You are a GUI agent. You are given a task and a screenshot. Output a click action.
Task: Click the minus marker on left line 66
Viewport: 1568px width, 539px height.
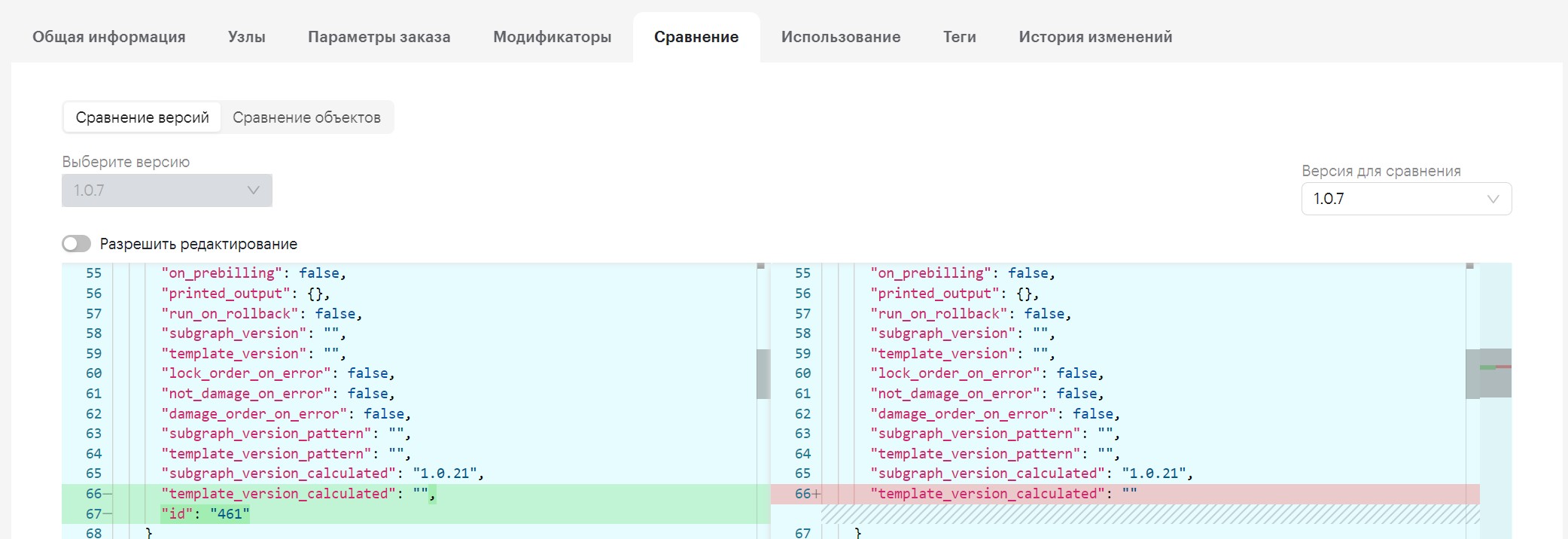pyautogui.click(x=108, y=494)
